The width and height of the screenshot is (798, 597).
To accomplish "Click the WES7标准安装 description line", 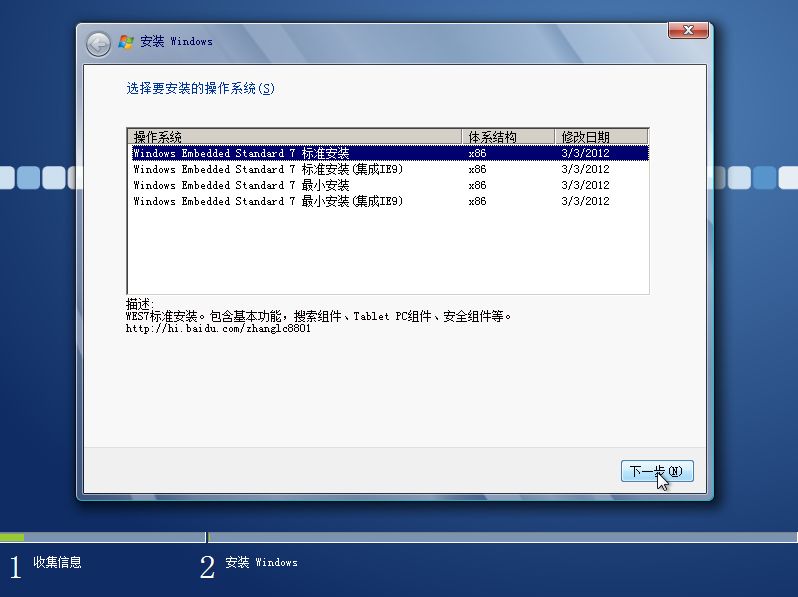I will click(x=319, y=317).
